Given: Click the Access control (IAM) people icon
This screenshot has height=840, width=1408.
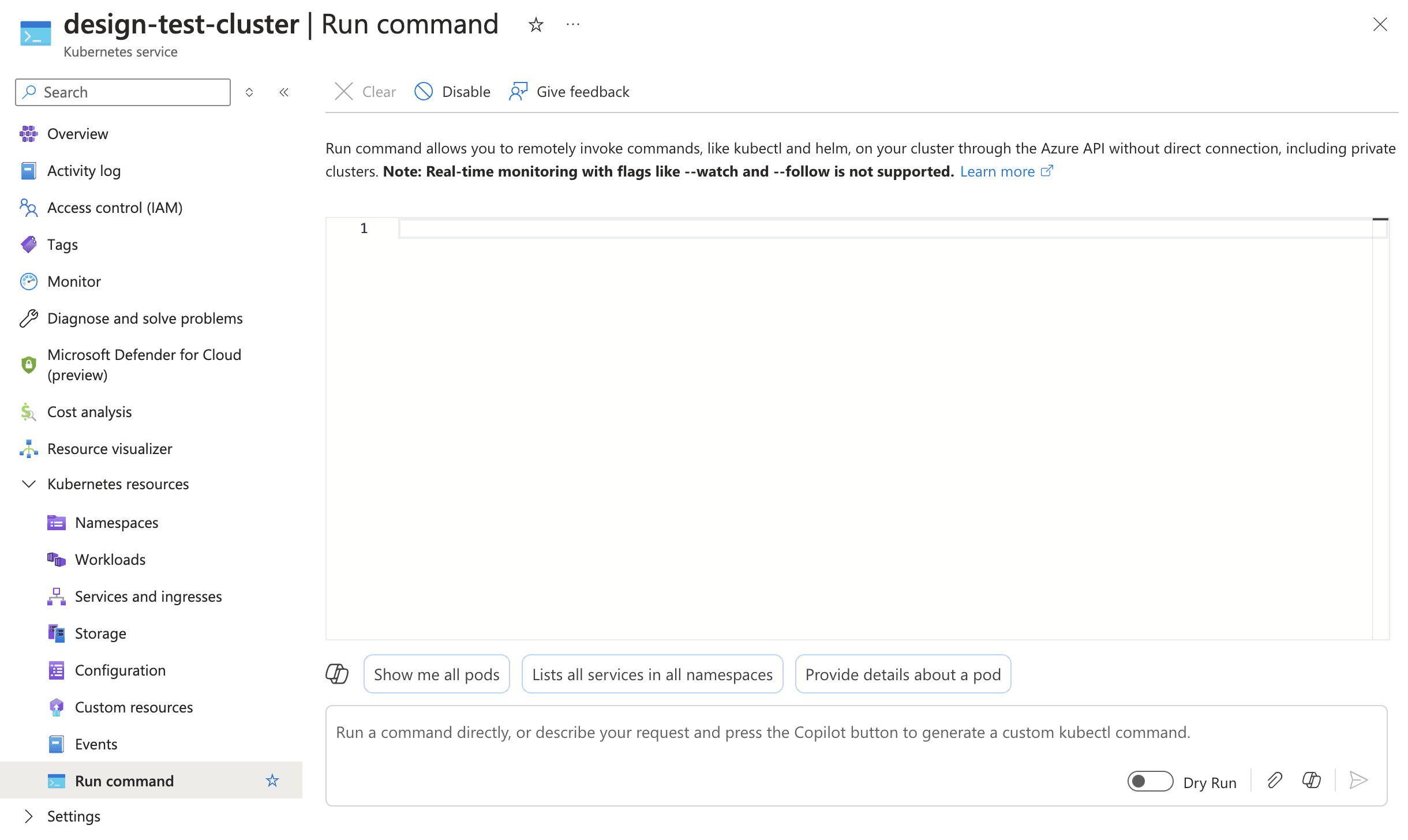Looking at the screenshot, I should [28, 208].
